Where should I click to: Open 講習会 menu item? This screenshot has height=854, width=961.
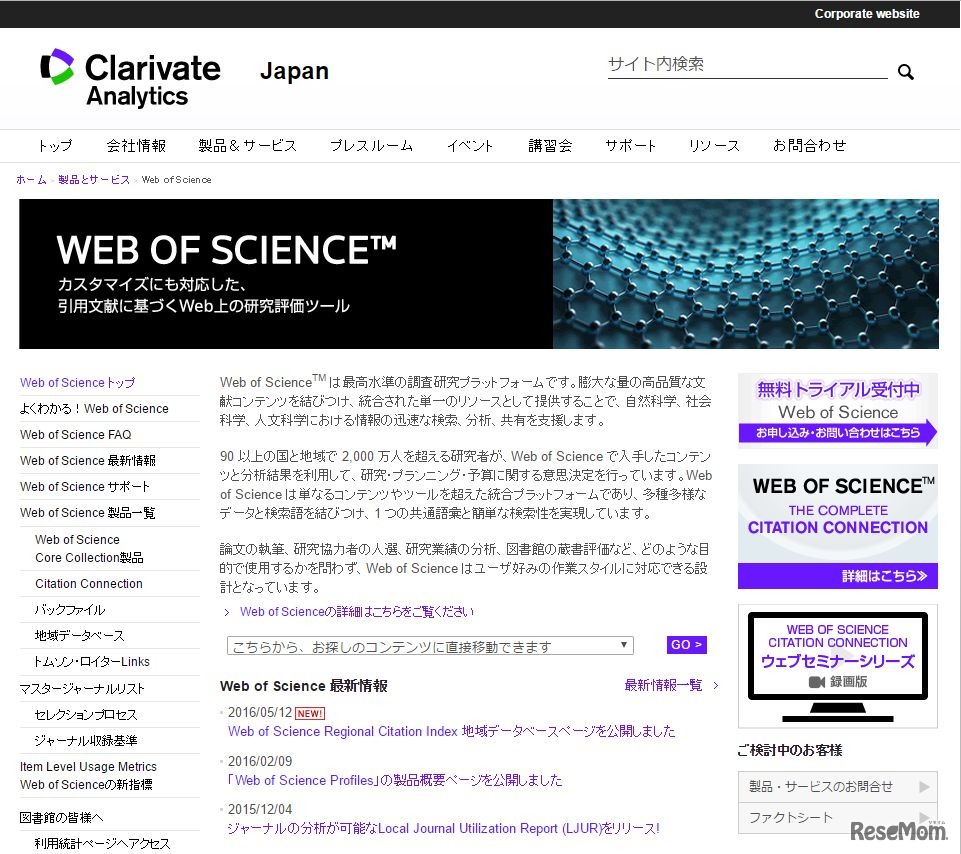click(550, 146)
